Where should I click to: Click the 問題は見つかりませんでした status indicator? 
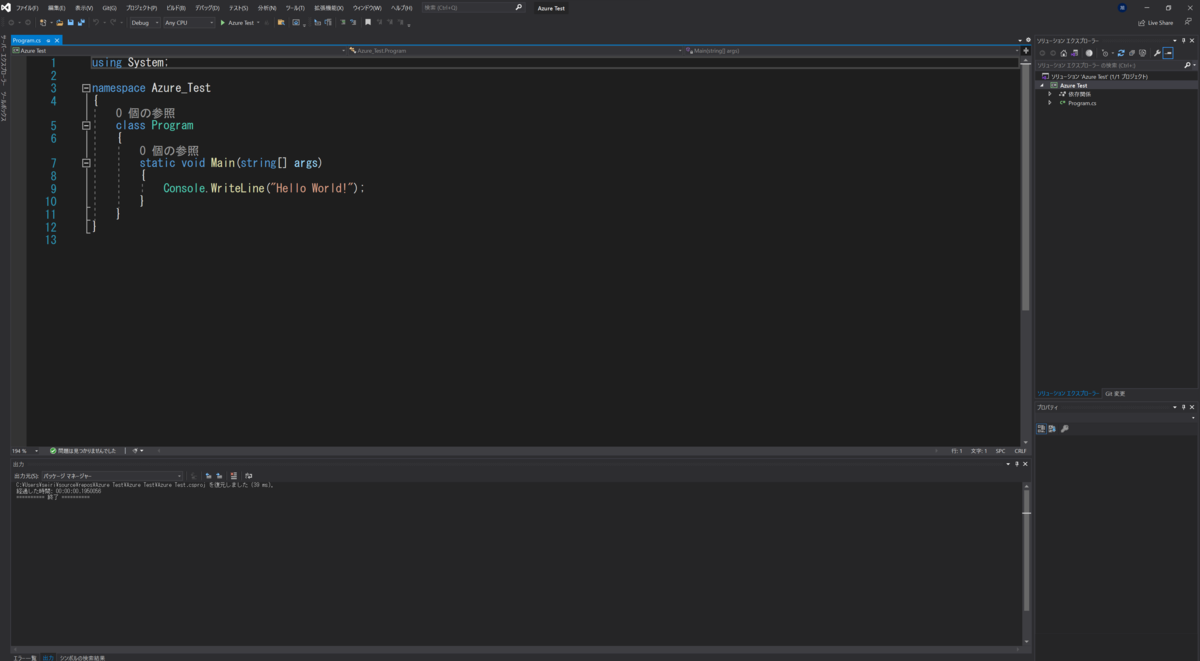tap(87, 451)
